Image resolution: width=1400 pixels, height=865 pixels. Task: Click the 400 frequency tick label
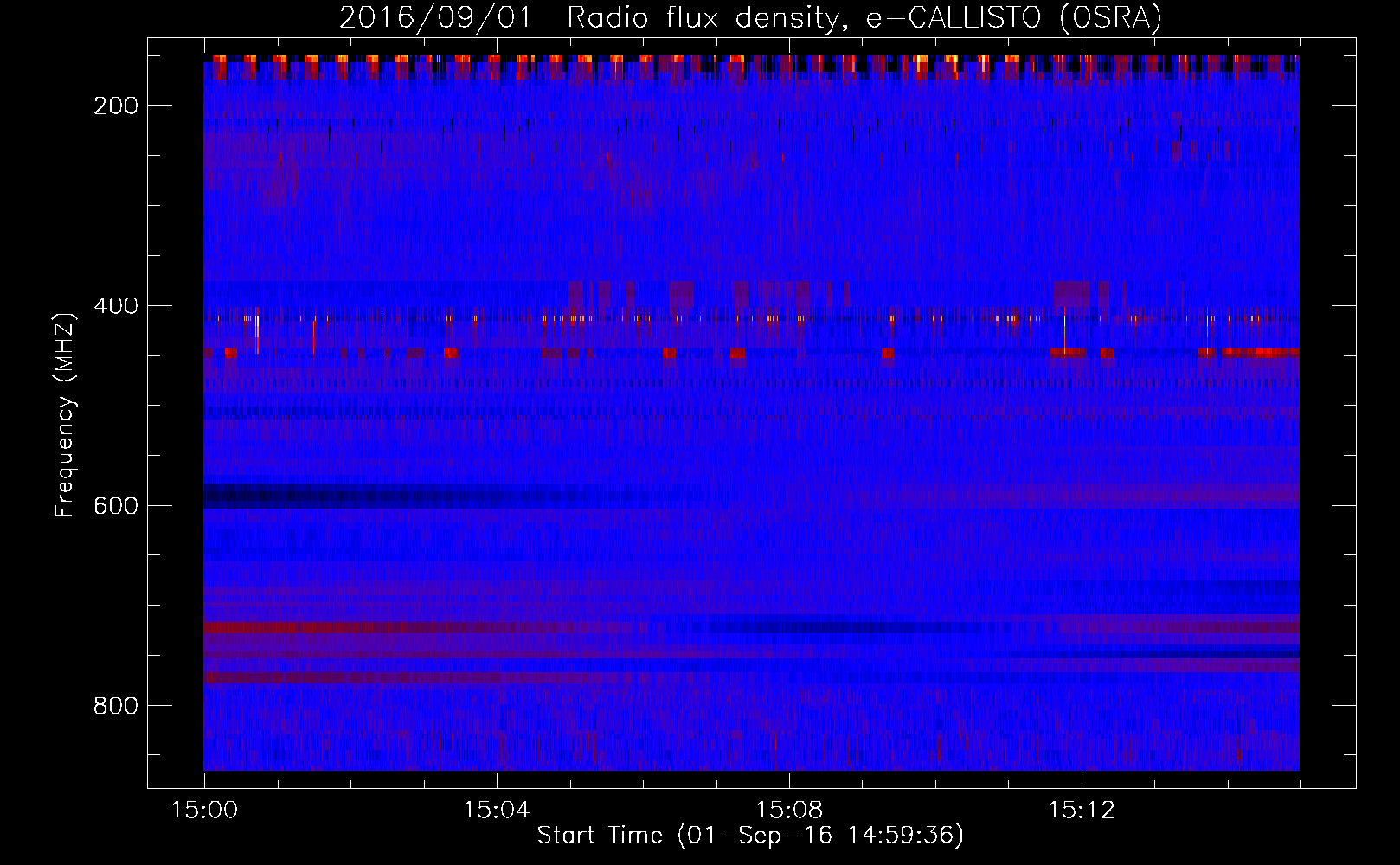click(116, 306)
